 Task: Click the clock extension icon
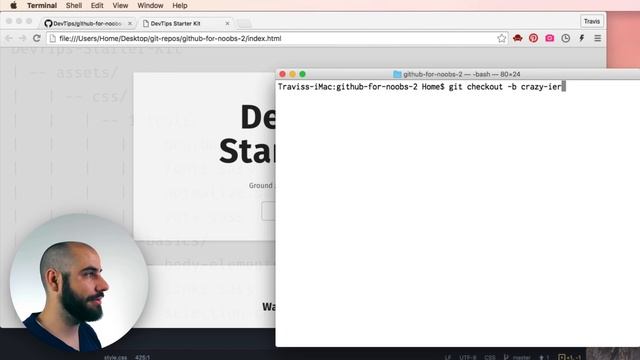point(565,38)
